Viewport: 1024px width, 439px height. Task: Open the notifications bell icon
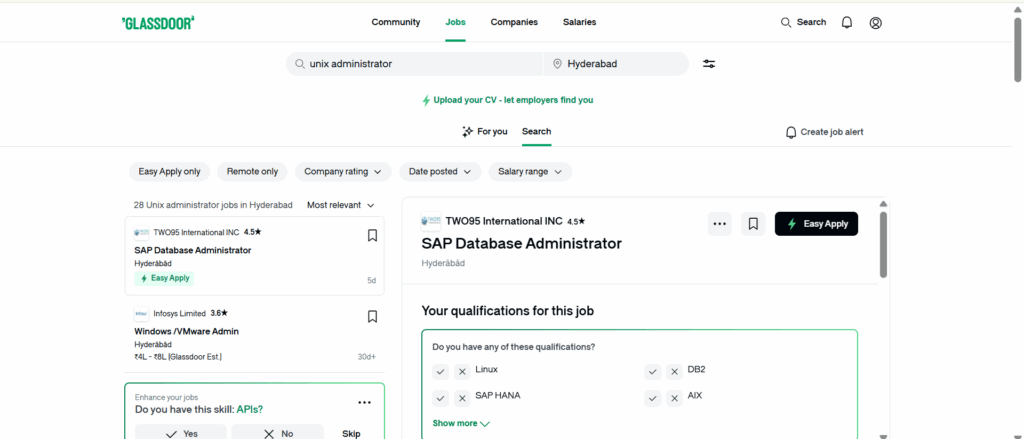[847, 22]
